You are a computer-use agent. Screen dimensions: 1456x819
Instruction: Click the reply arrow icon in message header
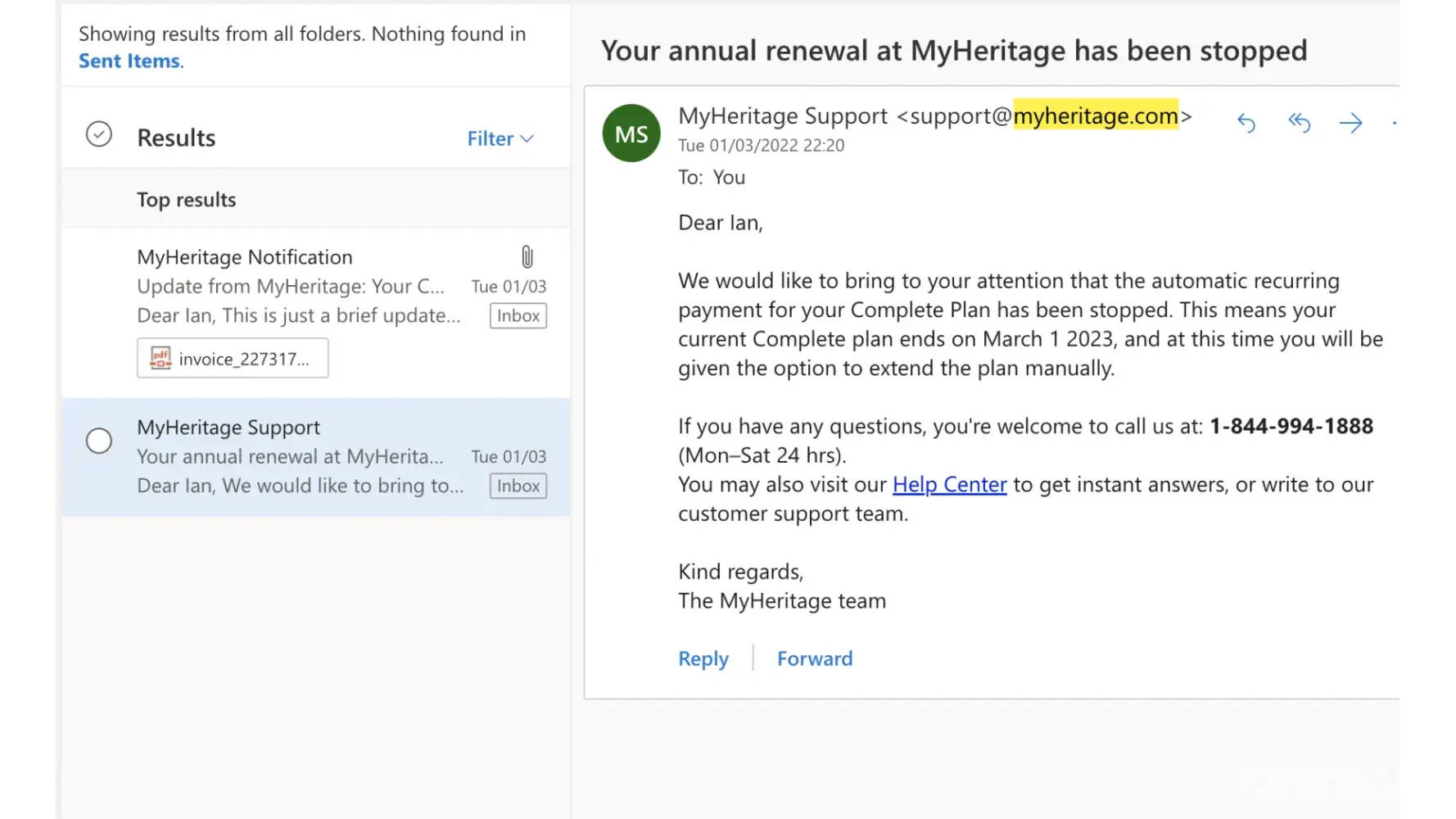tap(1246, 123)
